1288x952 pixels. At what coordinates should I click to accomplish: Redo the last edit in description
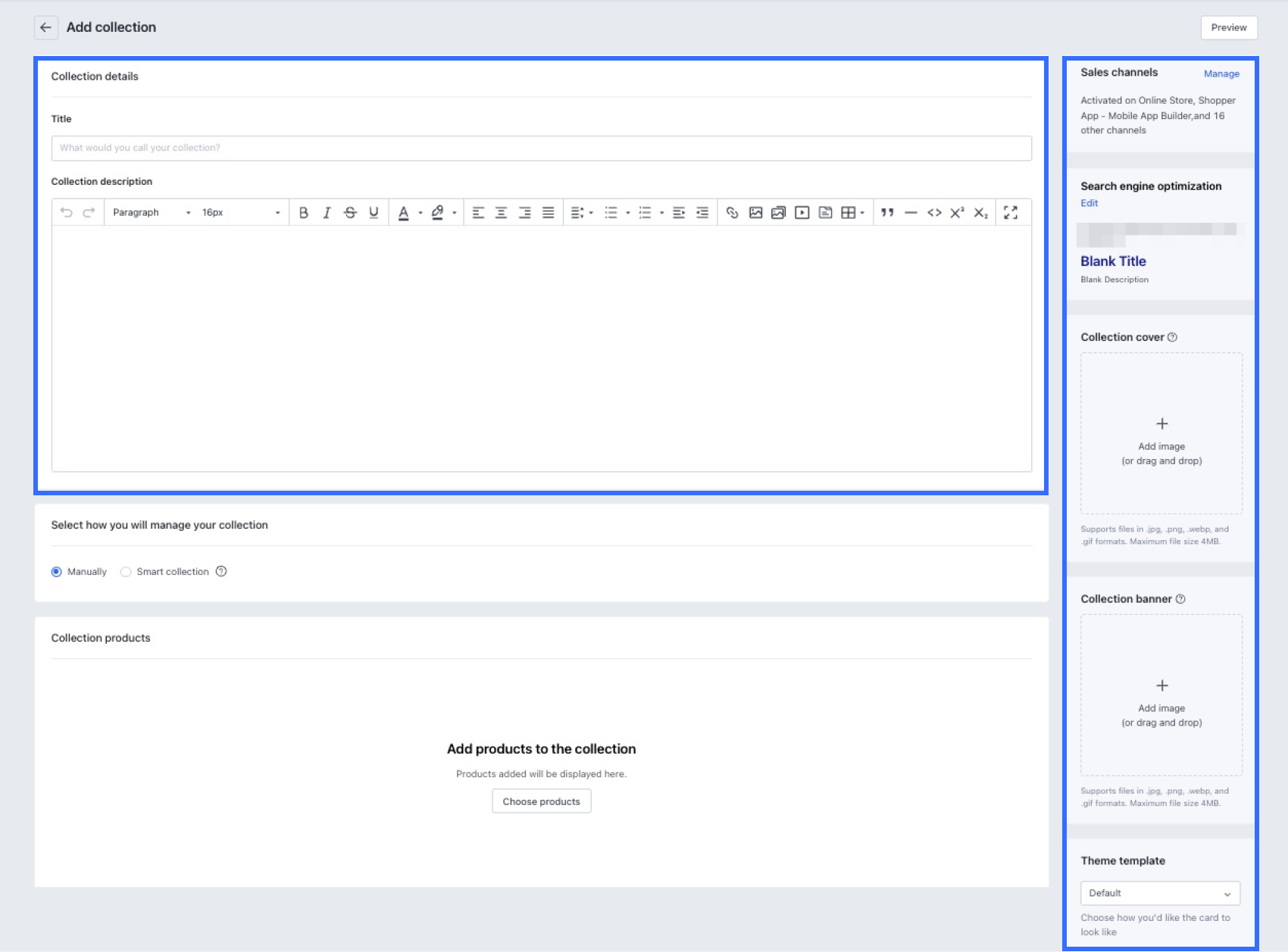(89, 213)
